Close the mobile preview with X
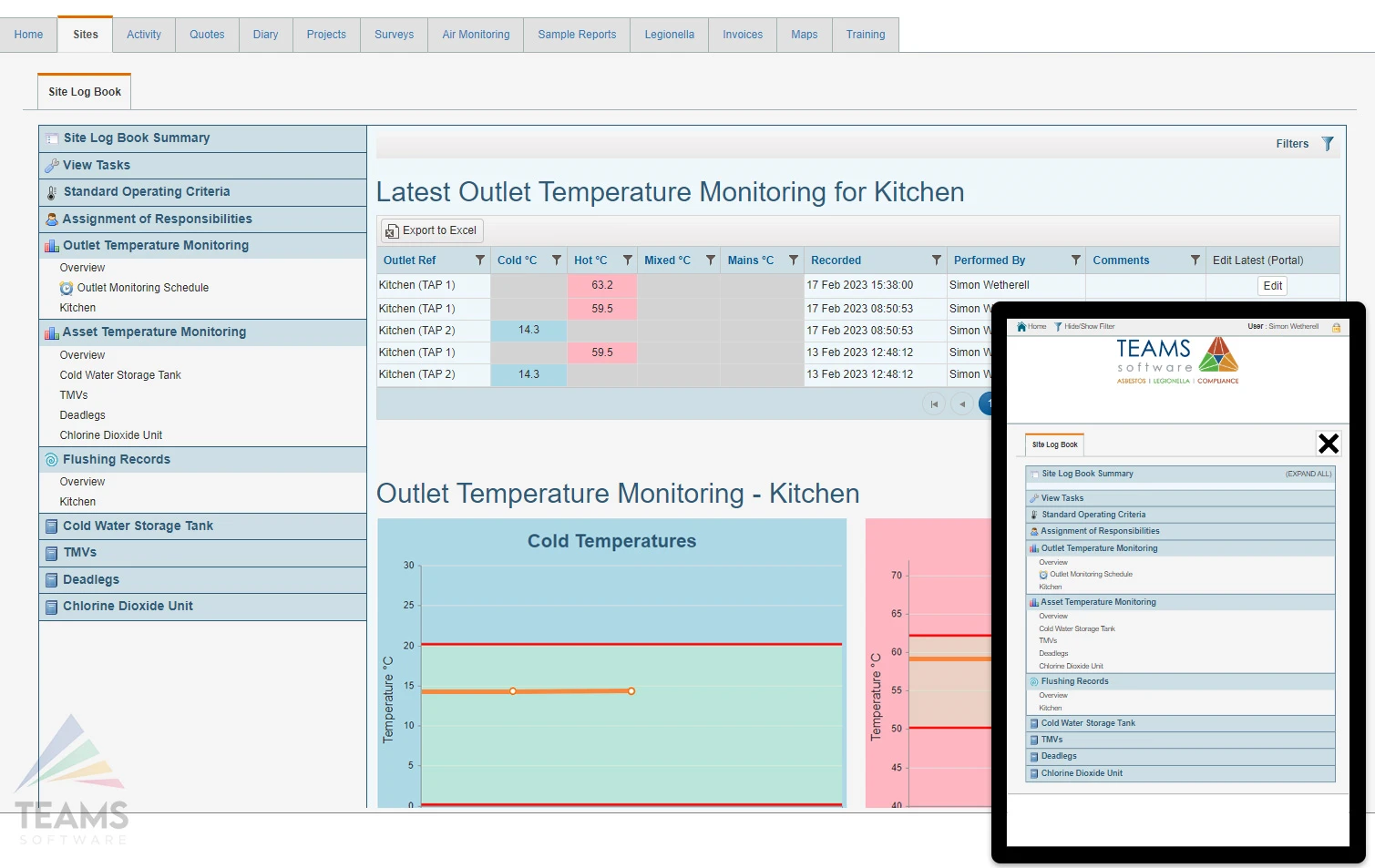This screenshot has width=1375, height=868. (x=1328, y=444)
